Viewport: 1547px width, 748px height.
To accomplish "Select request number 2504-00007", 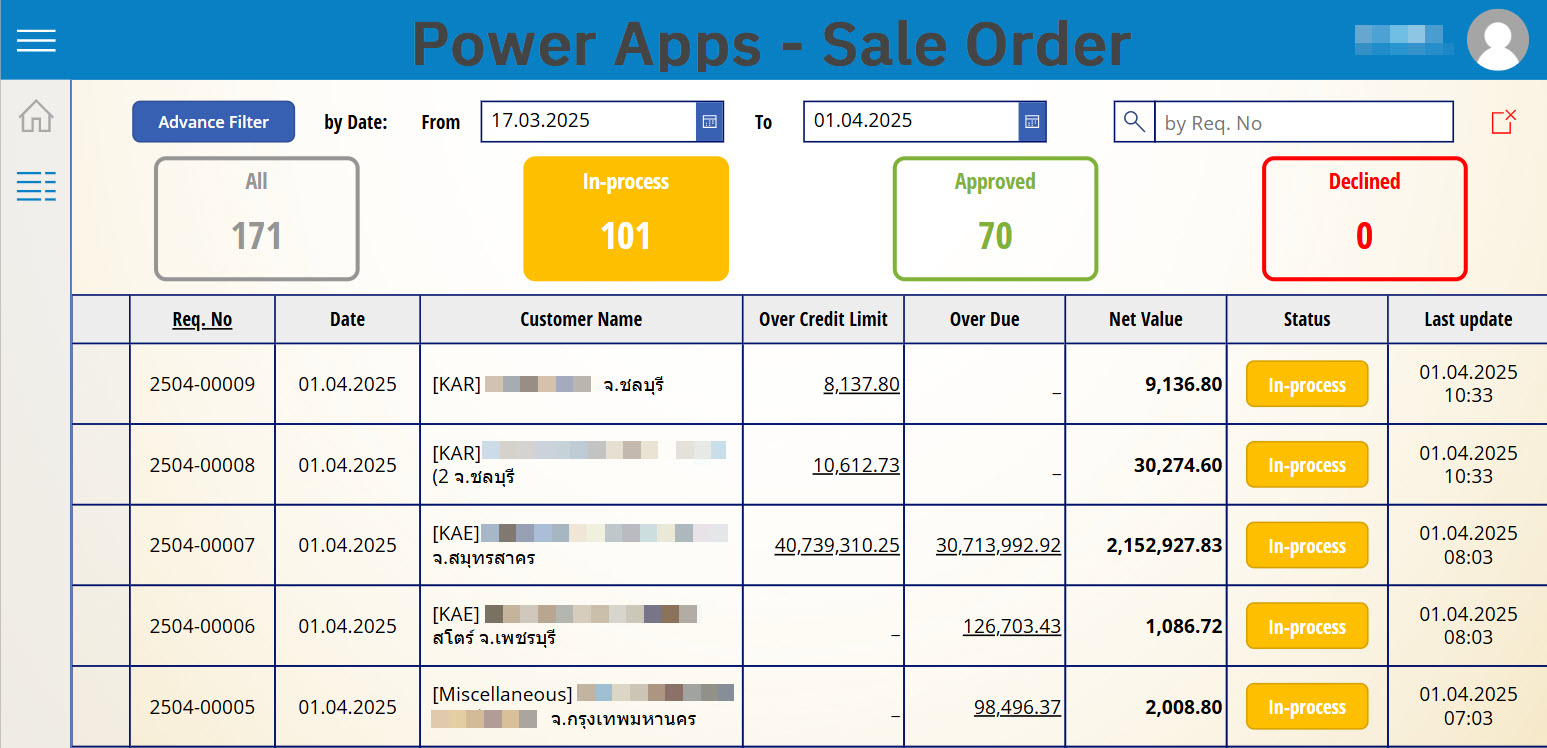I will pyautogui.click(x=202, y=546).
